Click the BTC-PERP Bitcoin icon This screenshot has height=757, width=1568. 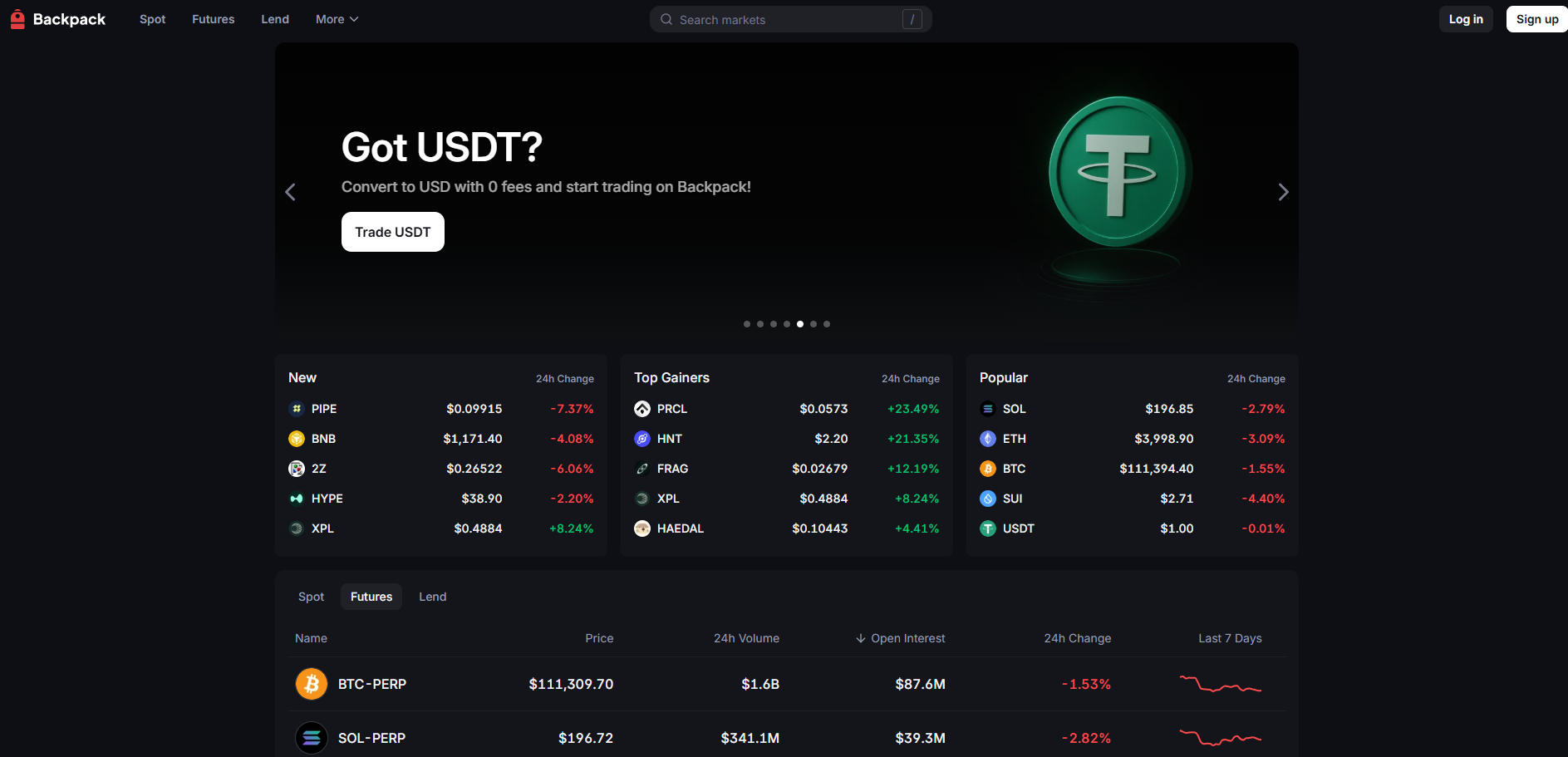[312, 684]
